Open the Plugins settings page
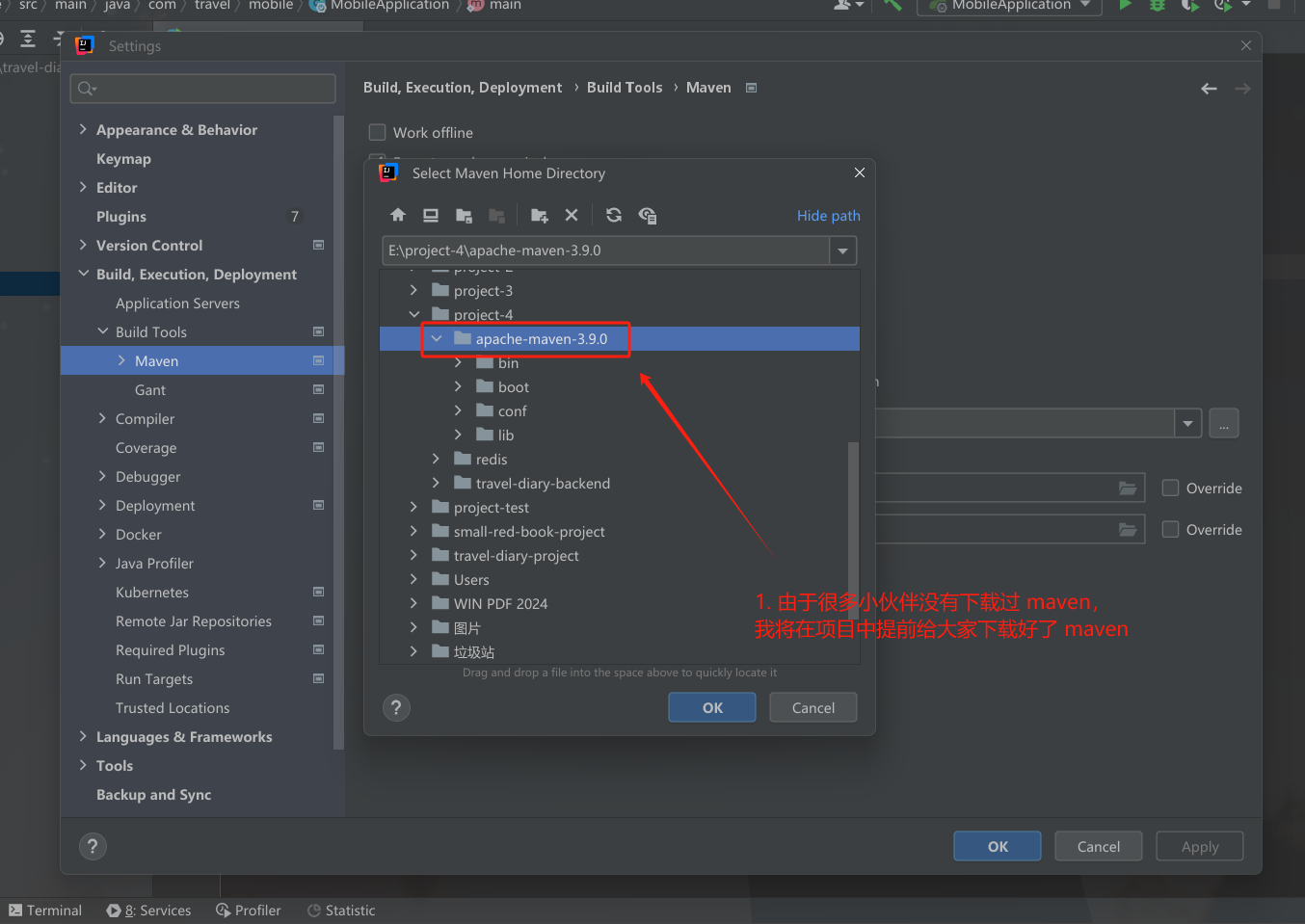The width and height of the screenshot is (1305, 924). pos(121,217)
